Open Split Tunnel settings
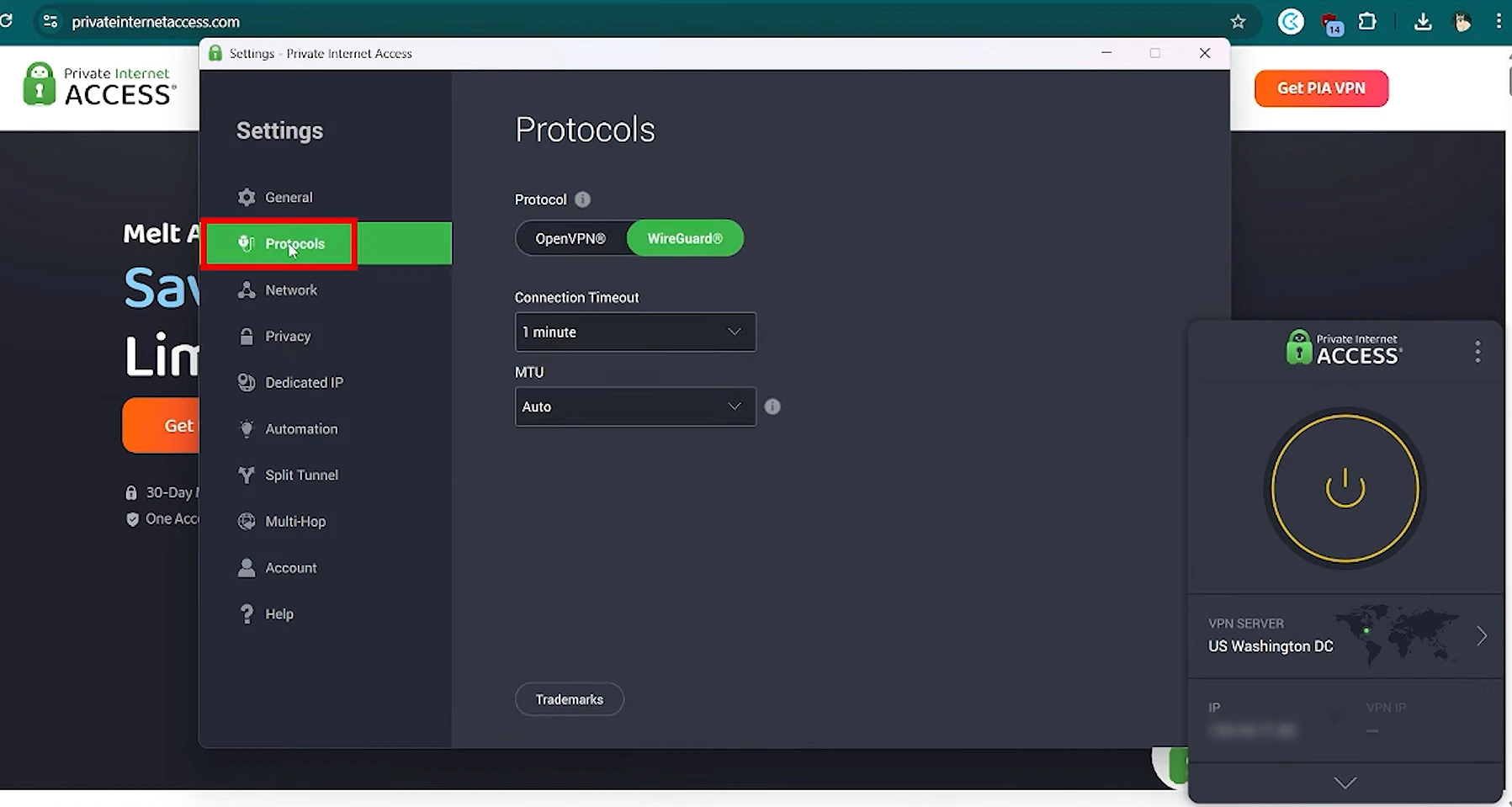1512x807 pixels. coord(326,475)
